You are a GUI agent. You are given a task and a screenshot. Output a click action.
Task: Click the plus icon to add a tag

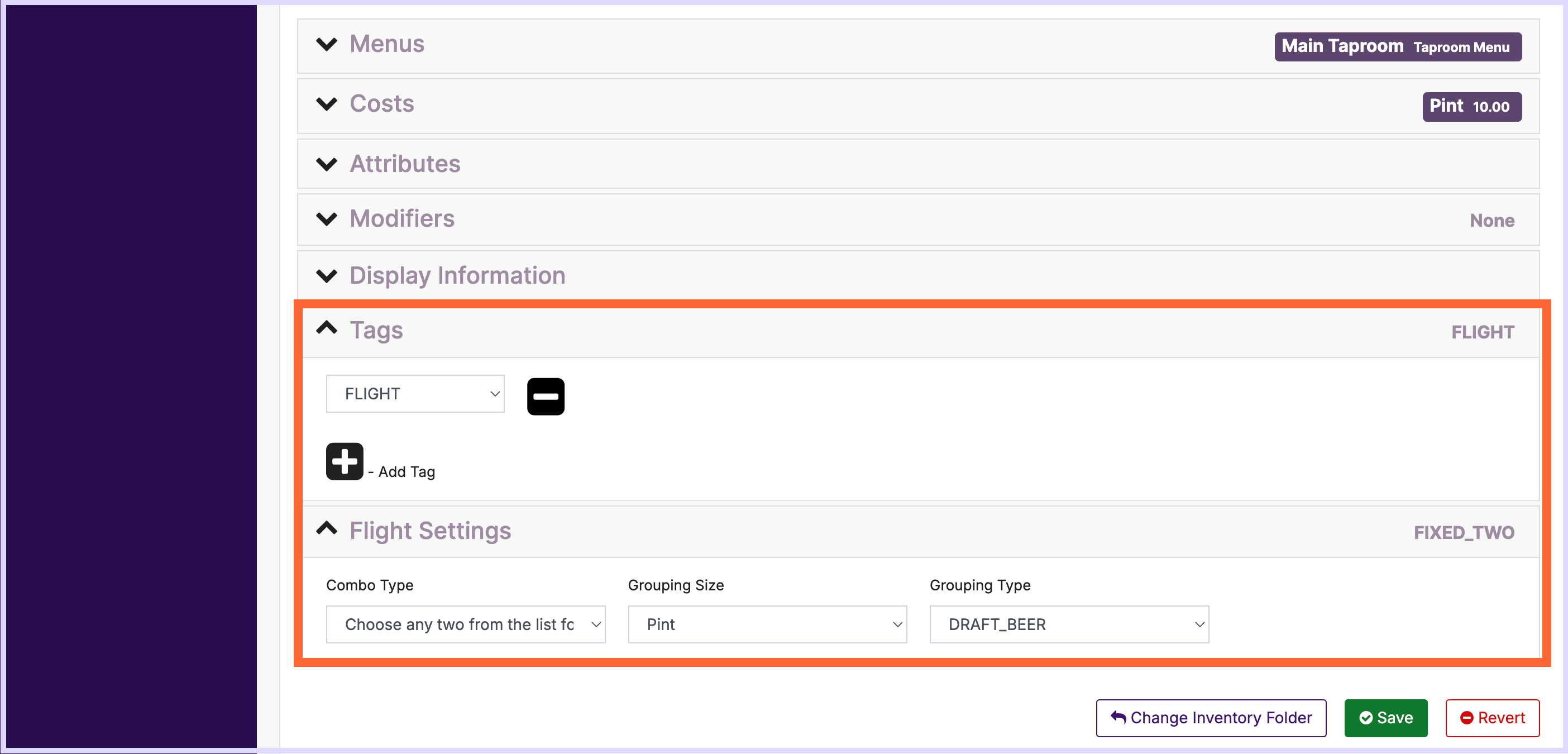coord(345,461)
